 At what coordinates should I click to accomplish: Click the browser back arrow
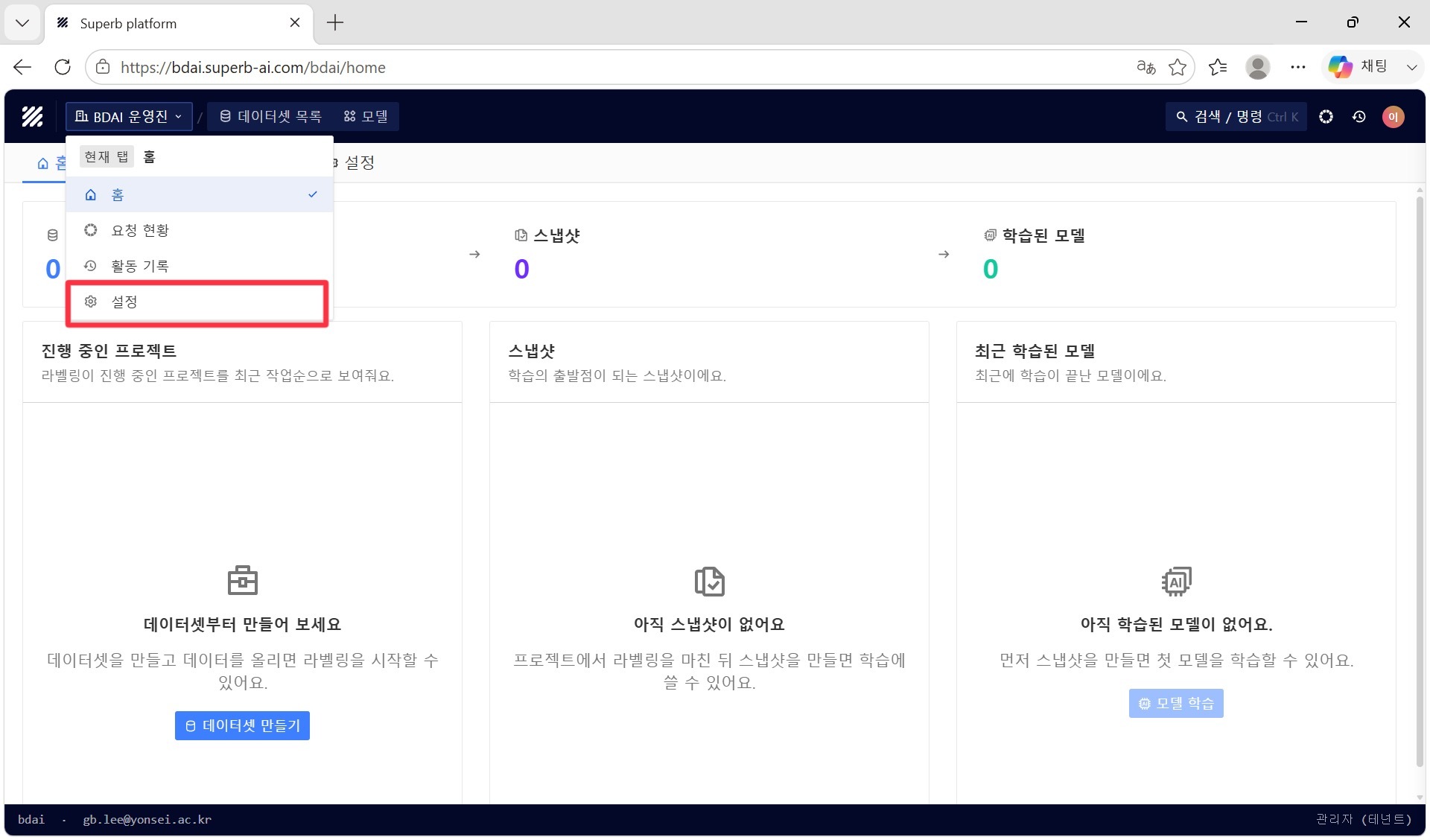tap(22, 67)
